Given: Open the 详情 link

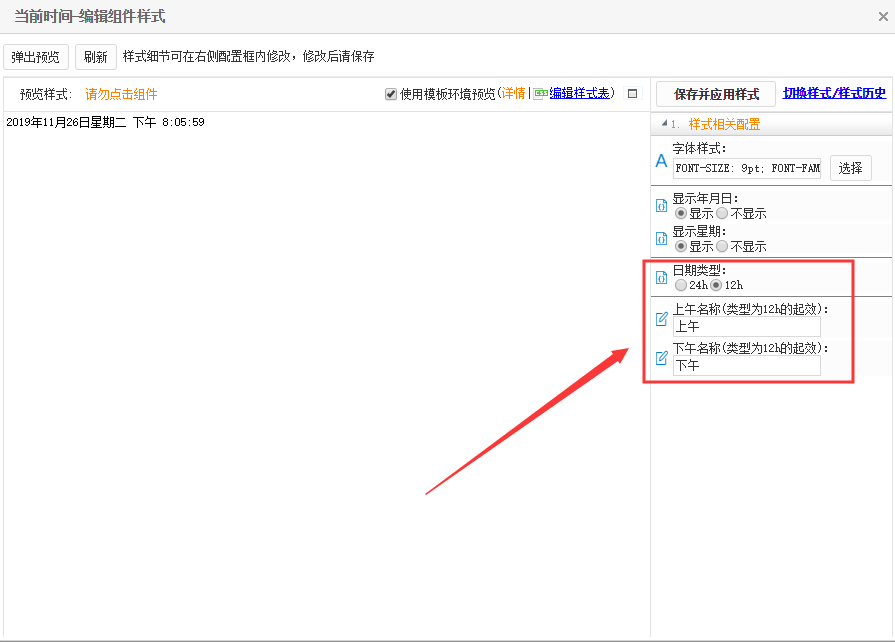Looking at the screenshot, I should (x=513, y=94).
